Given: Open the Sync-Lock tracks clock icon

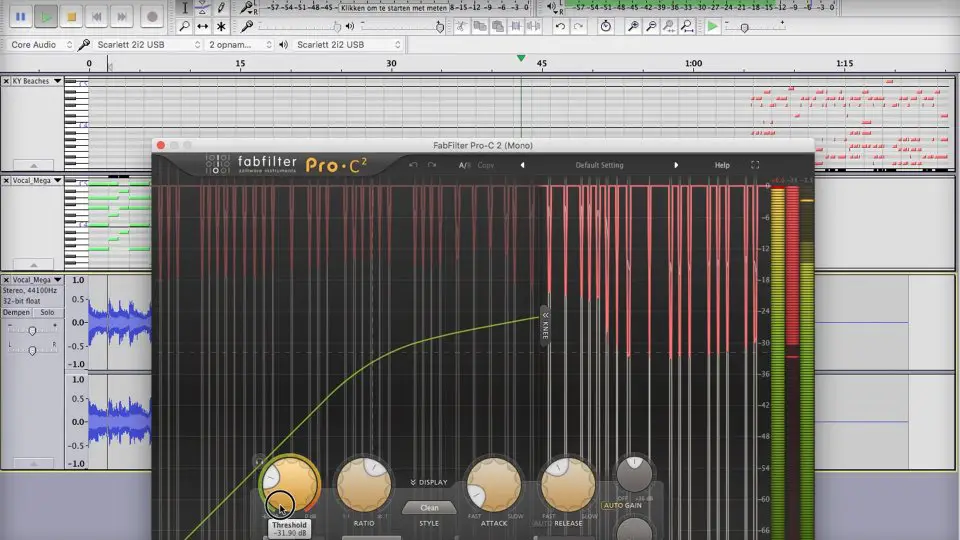Looking at the screenshot, I should click(x=606, y=26).
